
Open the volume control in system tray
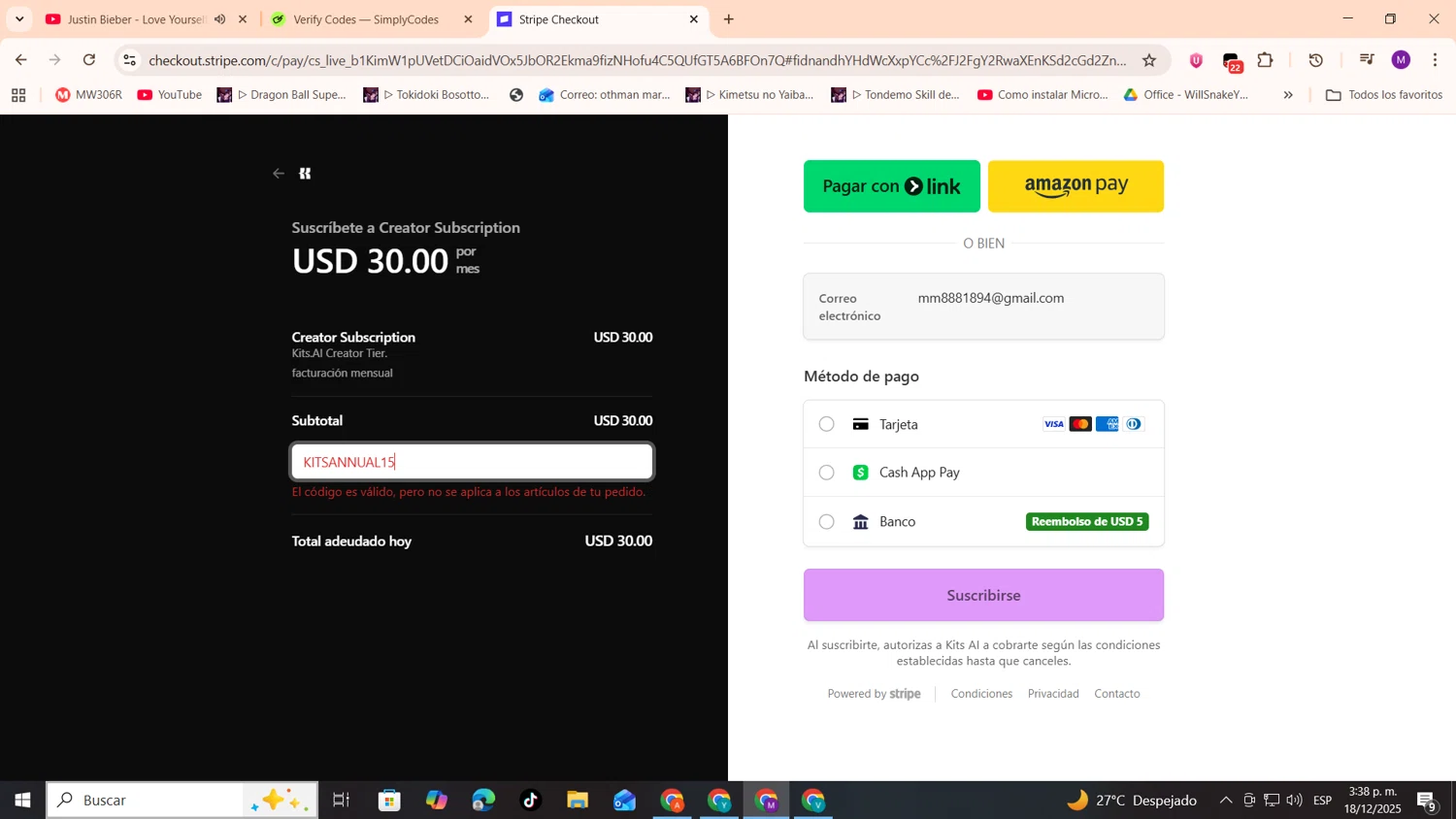click(x=1294, y=801)
